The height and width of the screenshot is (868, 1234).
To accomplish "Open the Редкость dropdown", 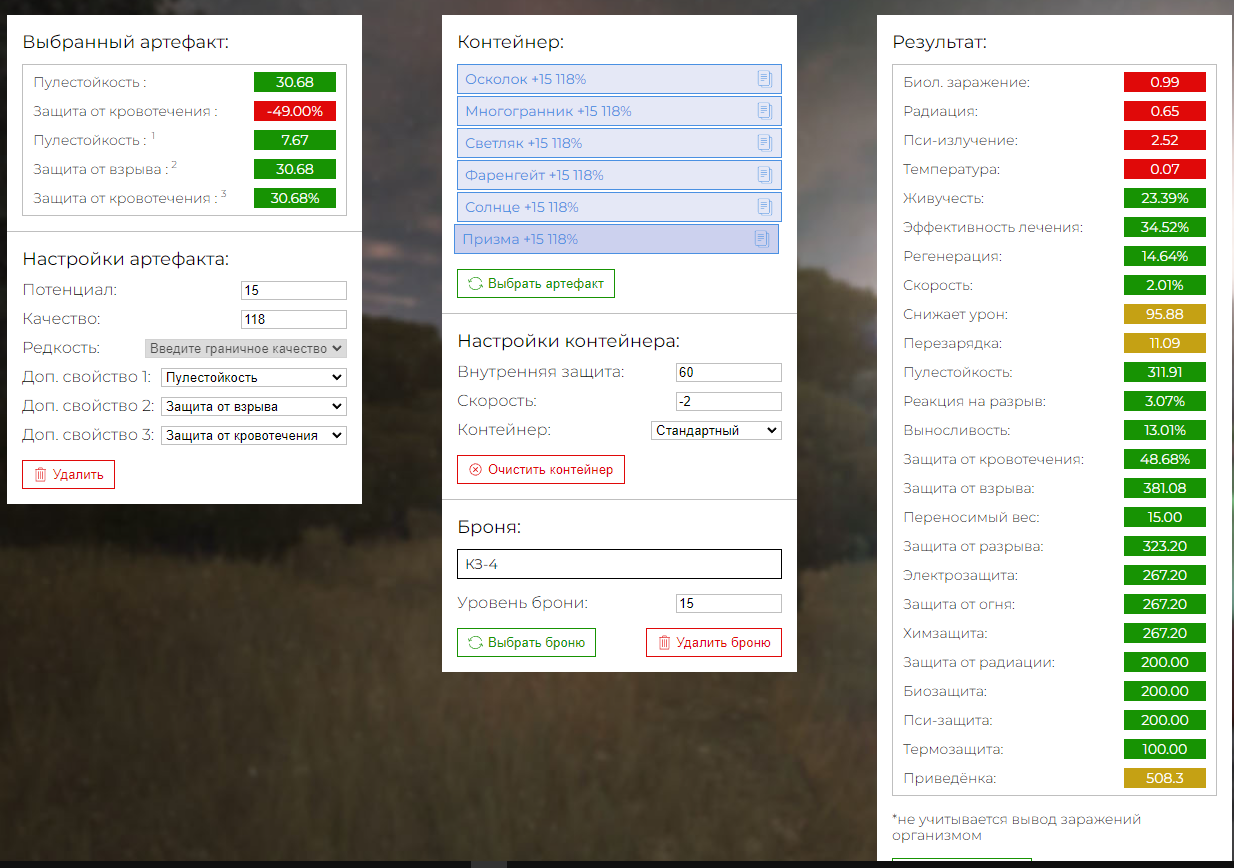I will (246, 349).
